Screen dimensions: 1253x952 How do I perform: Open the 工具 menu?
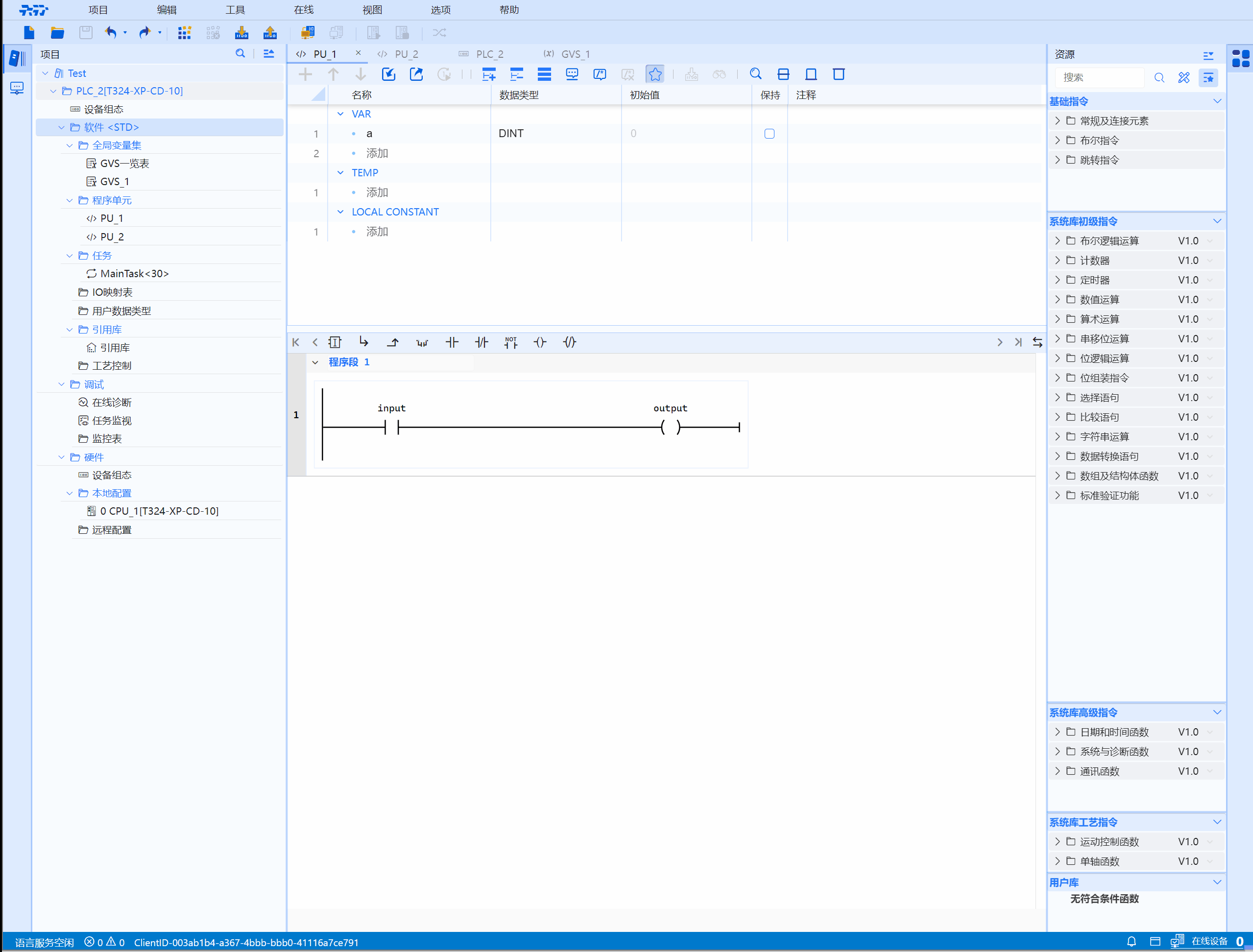click(235, 10)
